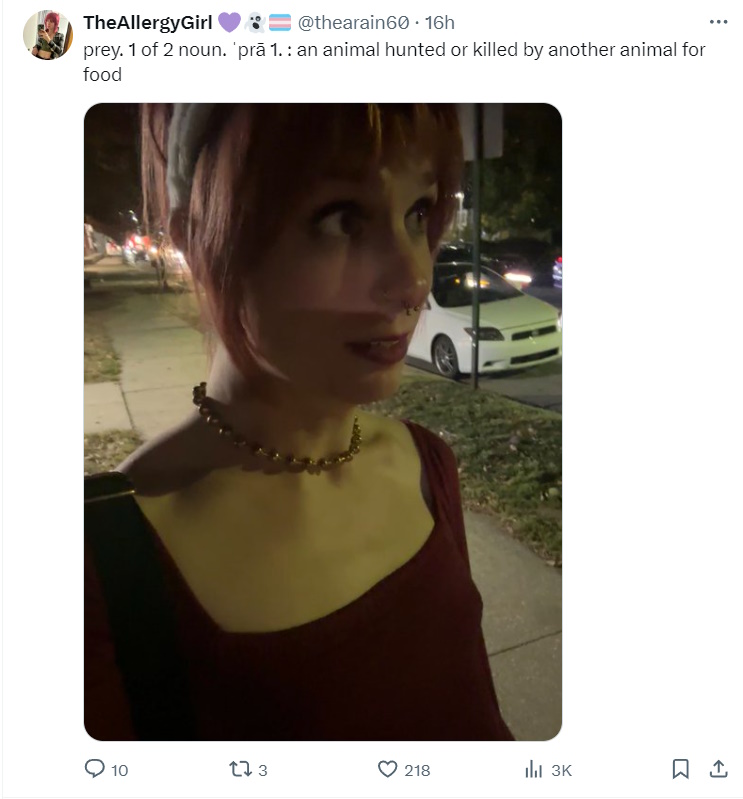743x799 pixels.
Task: Click the like count 218
Action: pyautogui.click(x=417, y=770)
